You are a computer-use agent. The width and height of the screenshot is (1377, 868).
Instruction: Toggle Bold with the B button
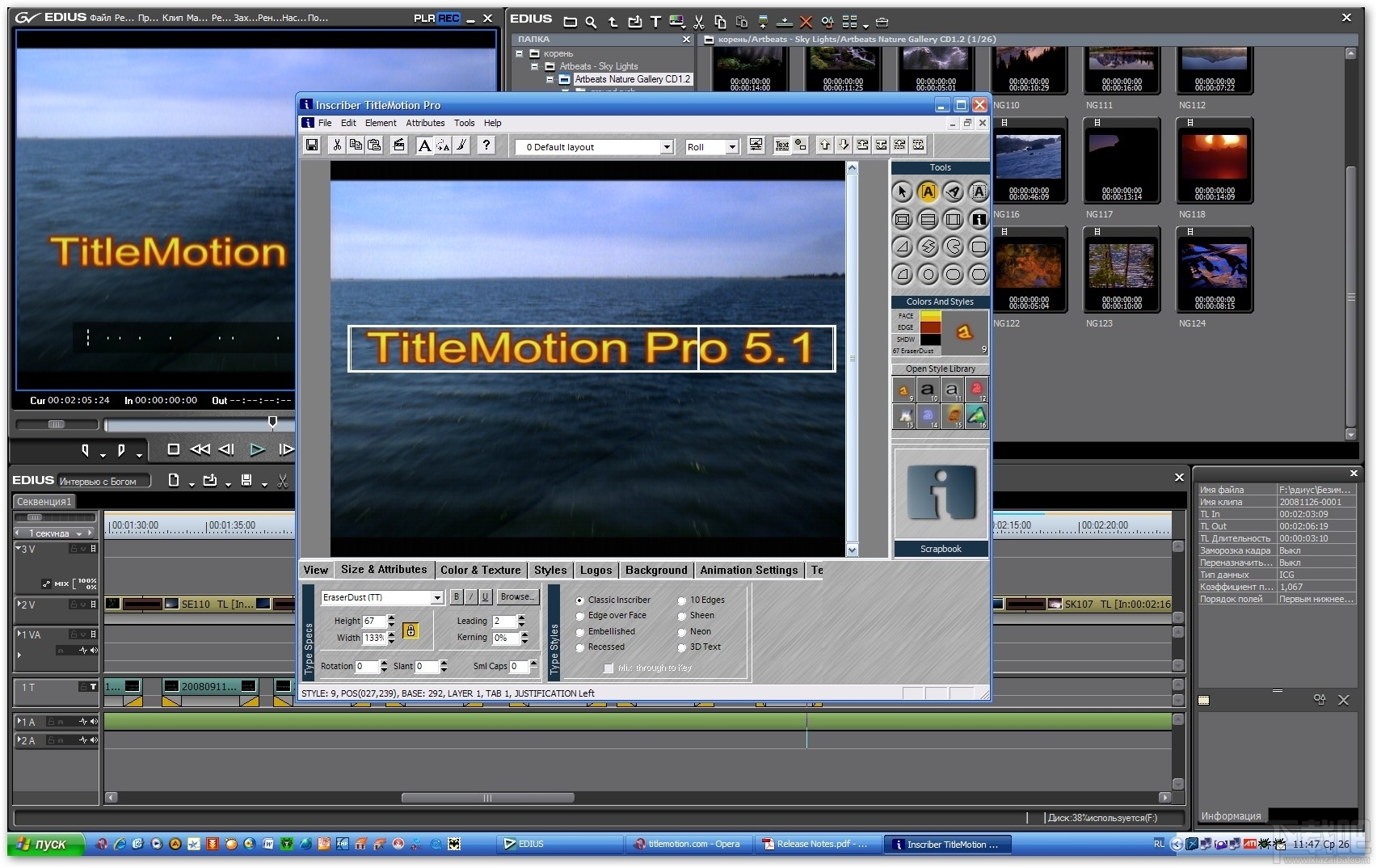(x=457, y=596)
